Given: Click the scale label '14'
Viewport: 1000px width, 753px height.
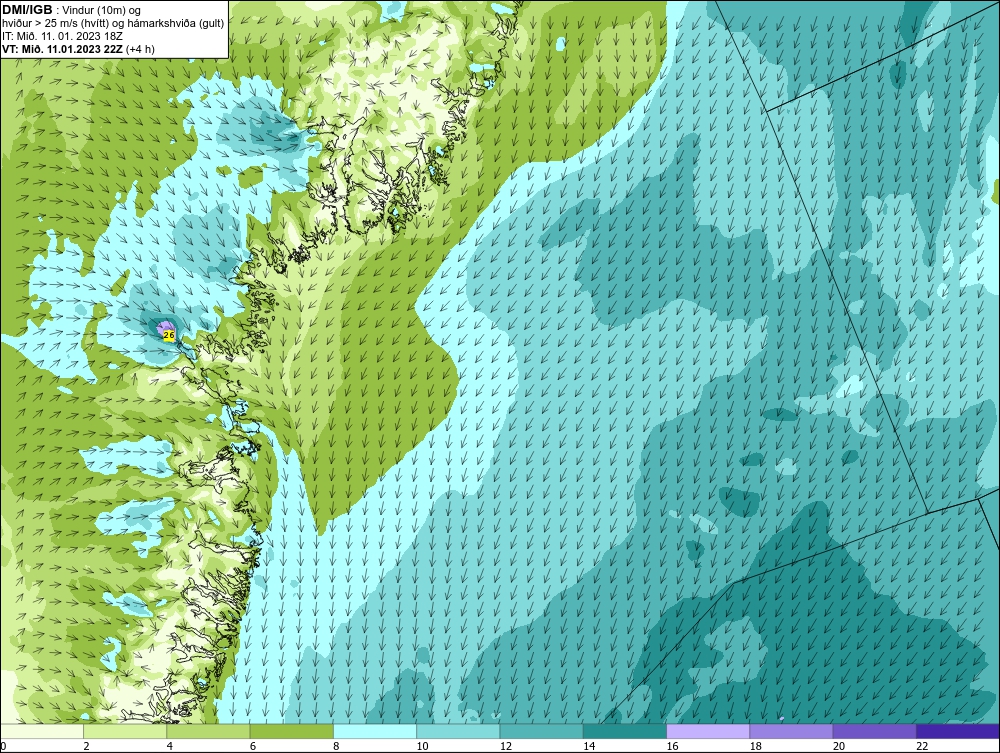Looking at the screenshot, I should click(x=589, y=746).
